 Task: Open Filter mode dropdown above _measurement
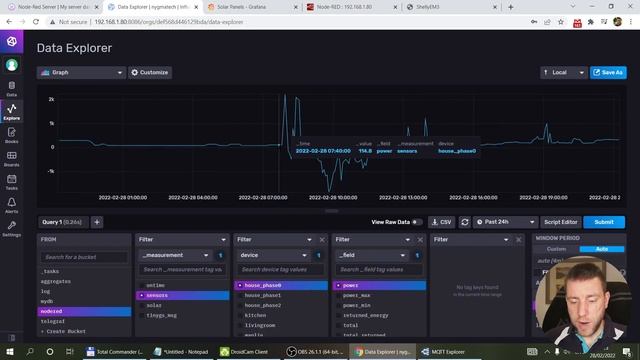(182, 240)
